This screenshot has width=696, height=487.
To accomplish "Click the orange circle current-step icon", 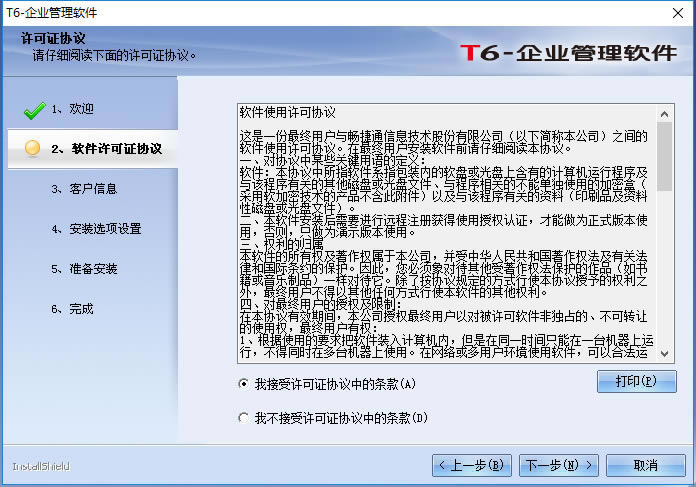I will coord(33,149).
